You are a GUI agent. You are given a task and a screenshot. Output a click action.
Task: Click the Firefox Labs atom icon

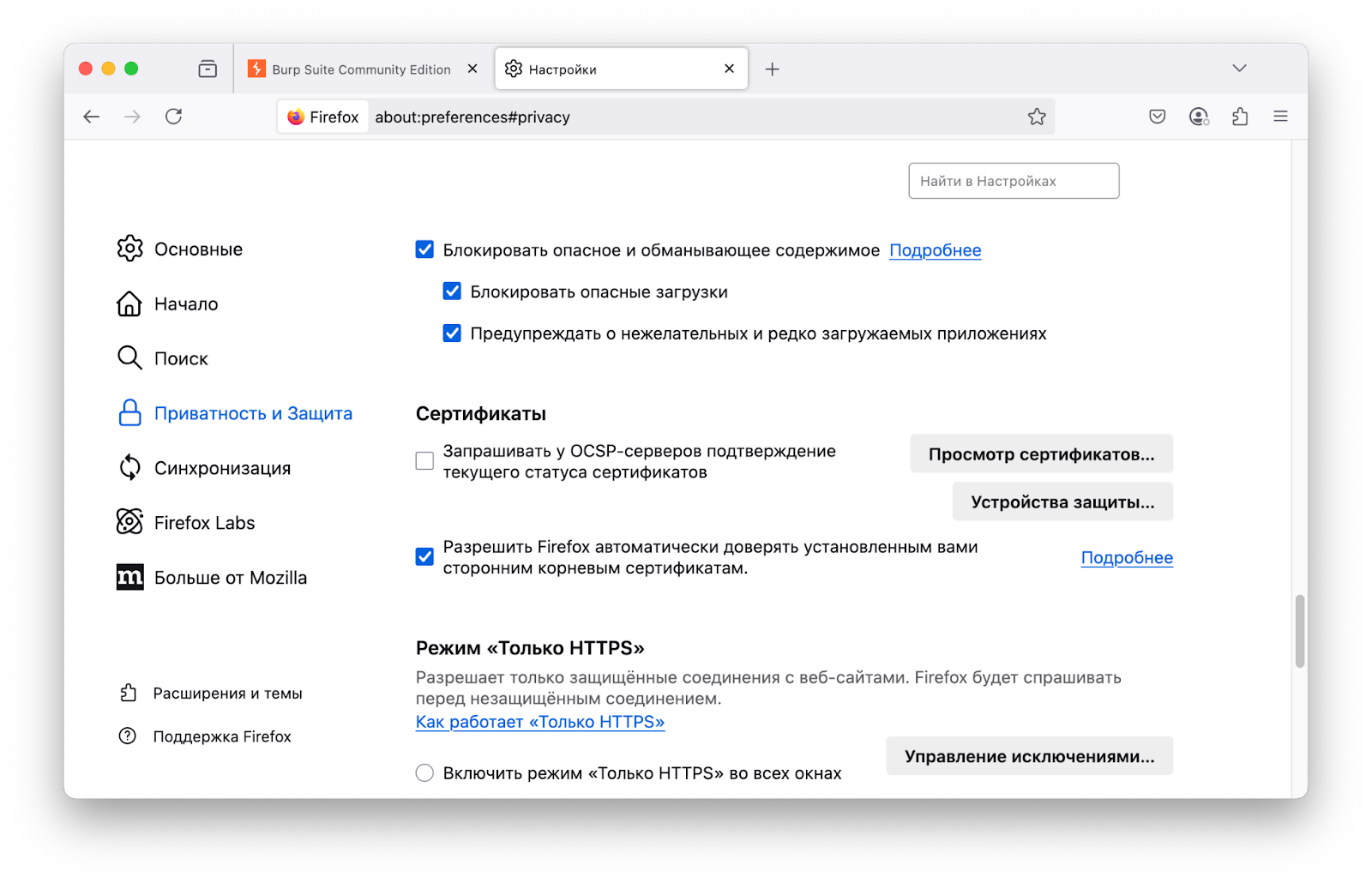(x=129, y=521)
